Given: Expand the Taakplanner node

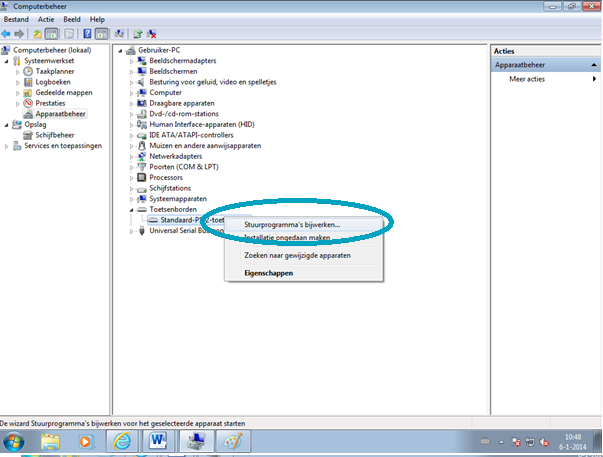Looking at the screenshot, I should click(x=18, y=72).
